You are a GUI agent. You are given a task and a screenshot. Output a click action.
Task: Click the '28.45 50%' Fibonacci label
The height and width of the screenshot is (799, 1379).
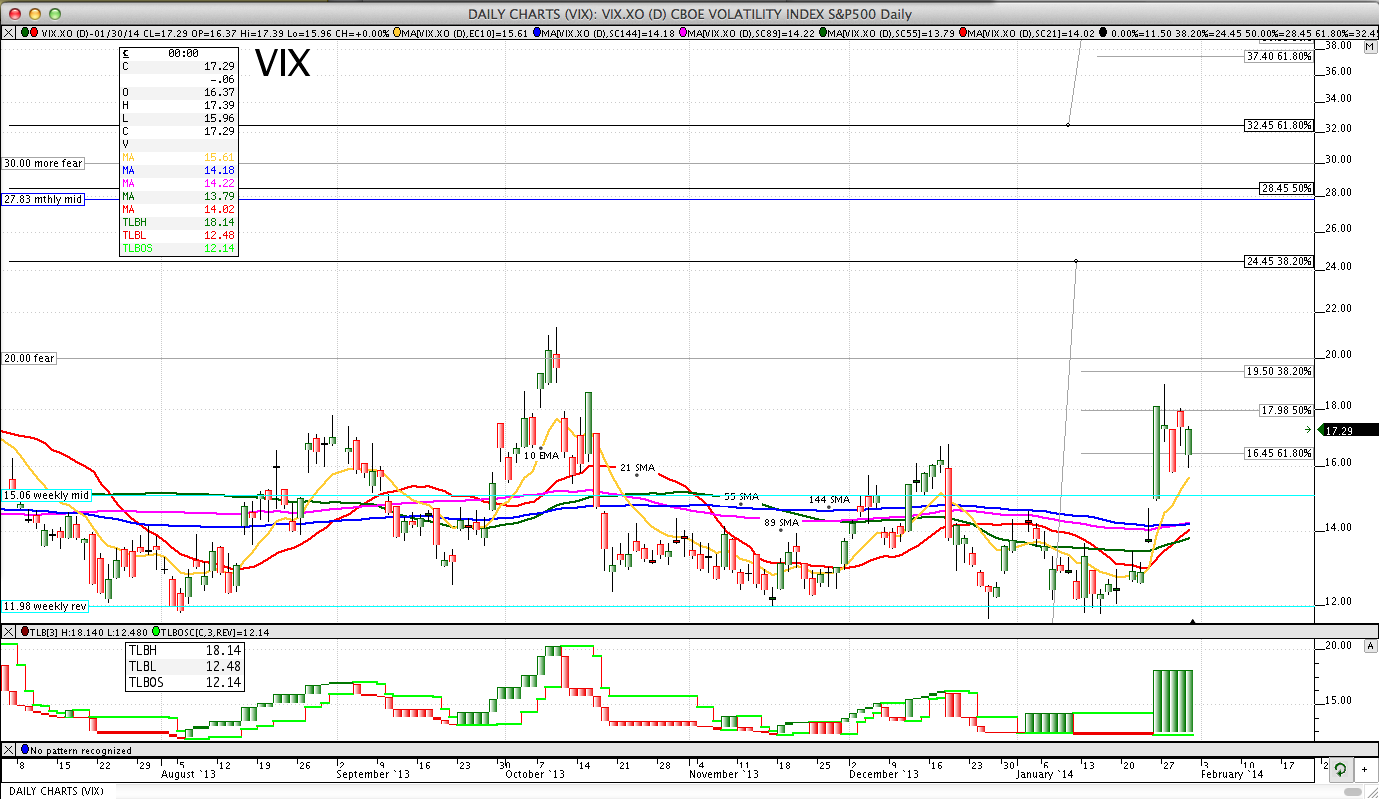1286,188
